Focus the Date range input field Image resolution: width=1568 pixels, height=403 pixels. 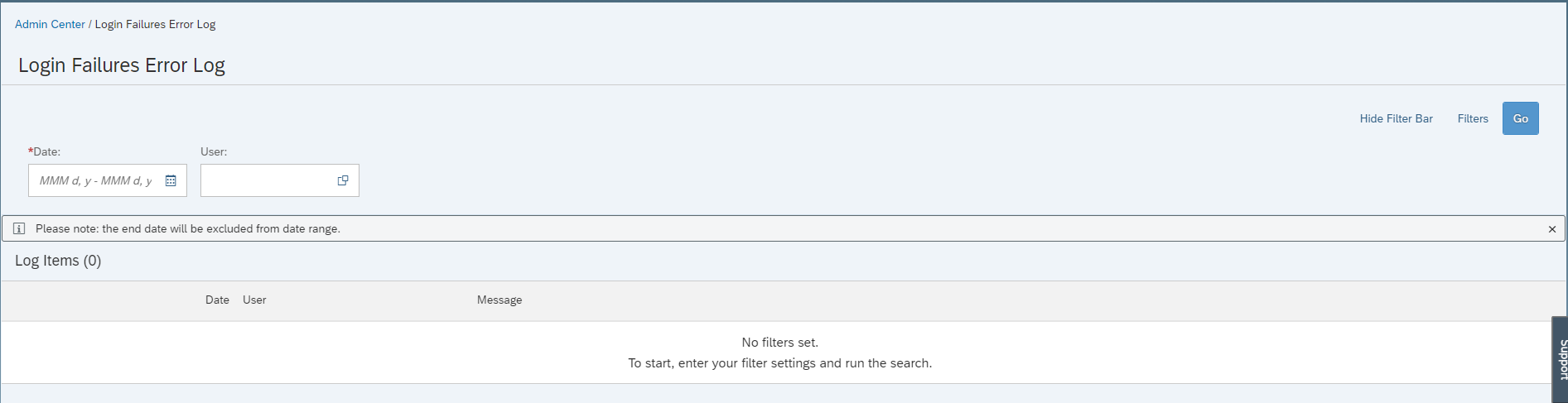[98, 180]
